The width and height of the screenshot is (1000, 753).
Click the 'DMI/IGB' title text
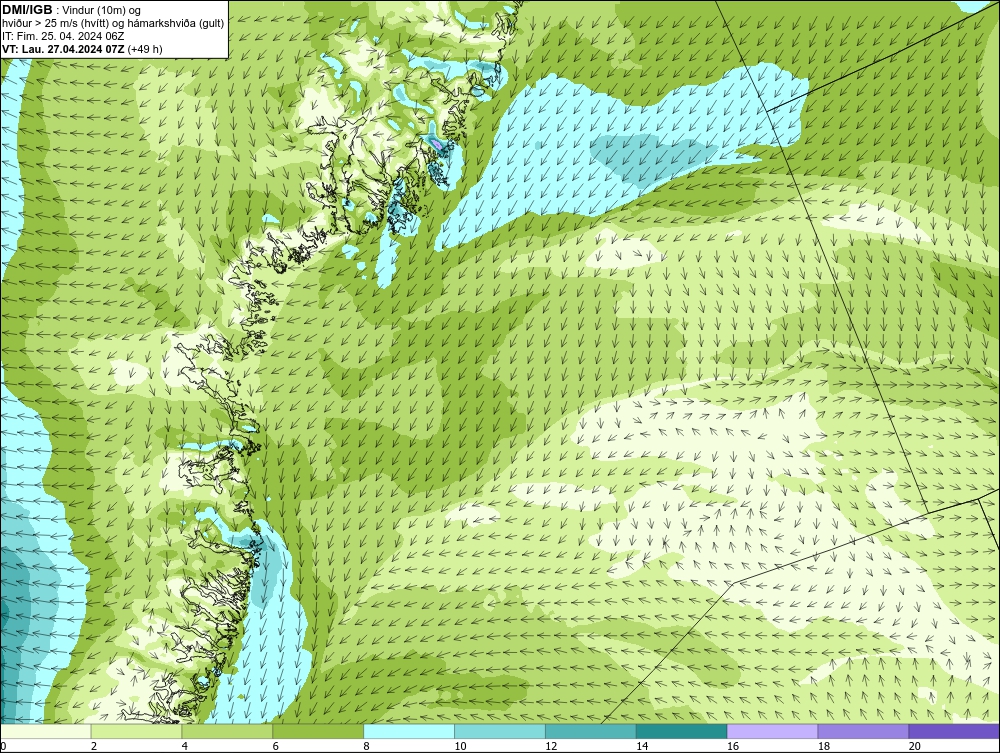[x=27, y=10]
